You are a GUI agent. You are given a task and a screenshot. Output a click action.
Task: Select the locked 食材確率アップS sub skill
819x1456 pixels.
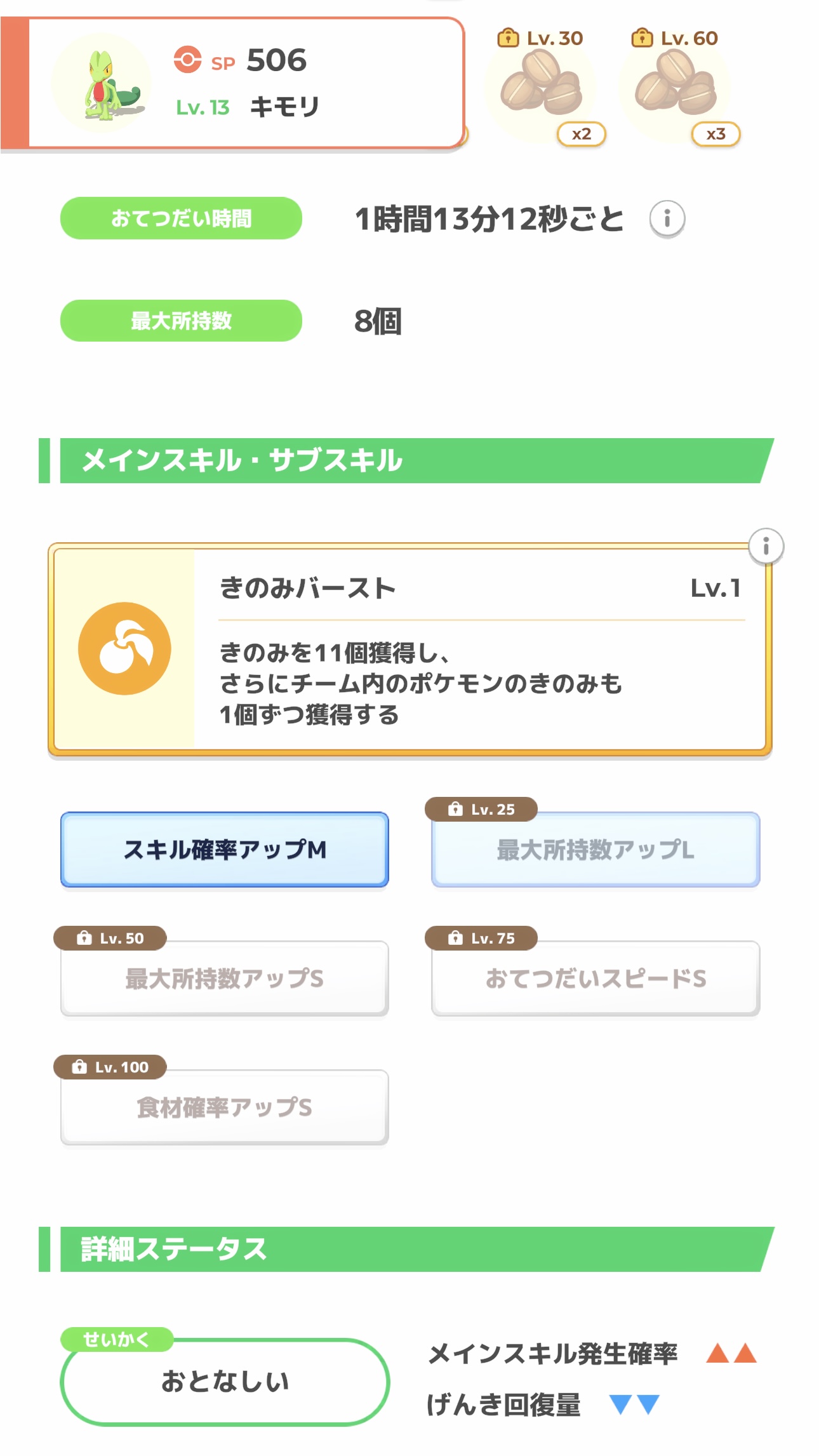pyautogui.click(x=225, y=1107)
